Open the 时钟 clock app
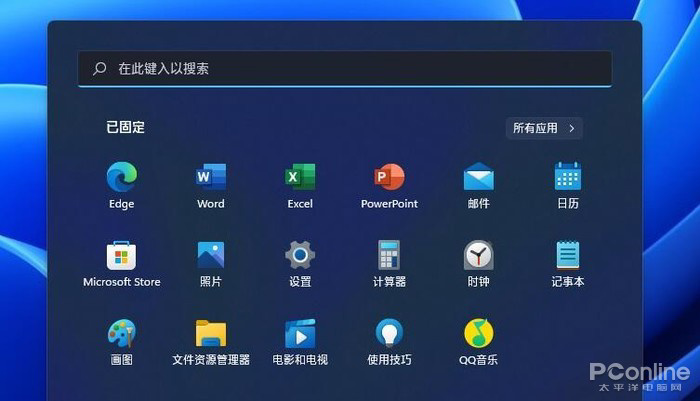Viewport: 700px width, 401px height. pos(479,255)
